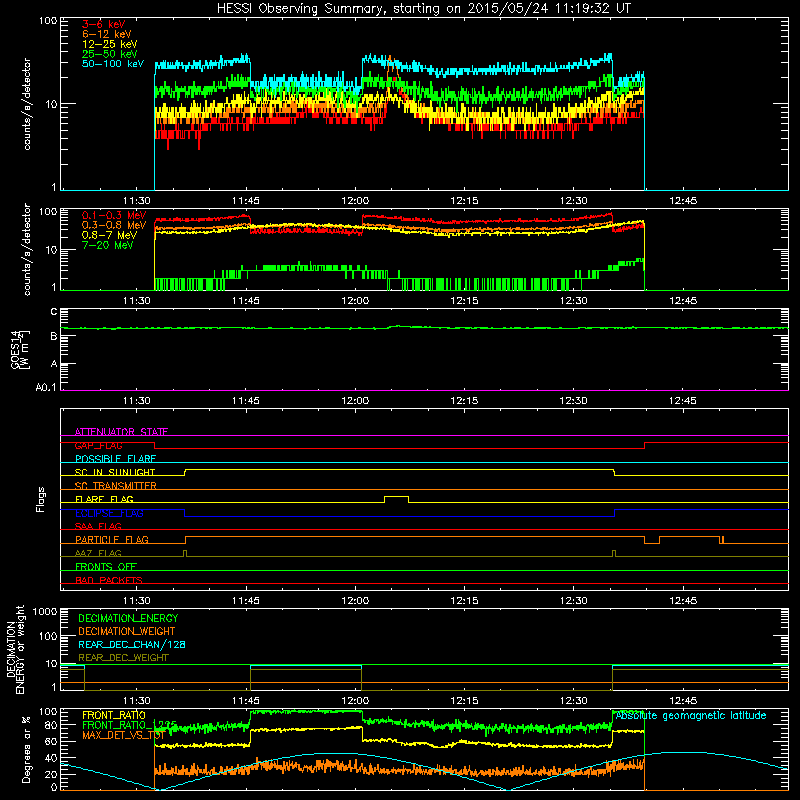
Task: Select the 6-12 keV legend label
Action: click(x=107, y=34)
